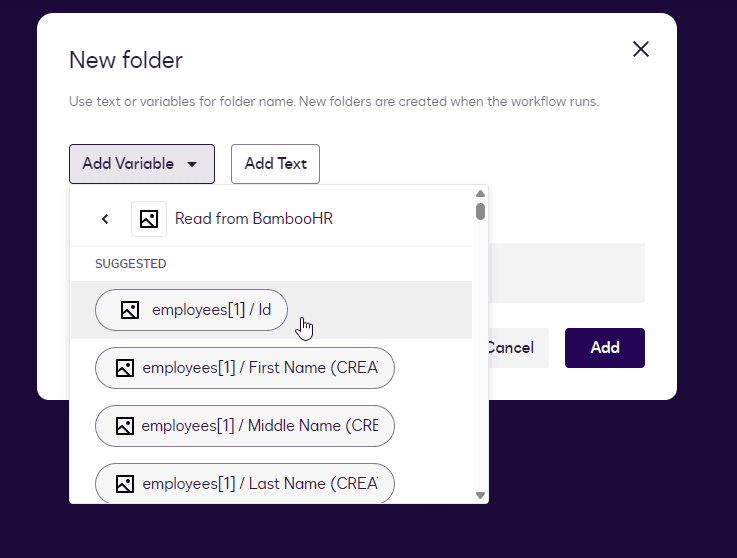Click the icon beside employees First Name
737x558 pixels.
[124, 368]
